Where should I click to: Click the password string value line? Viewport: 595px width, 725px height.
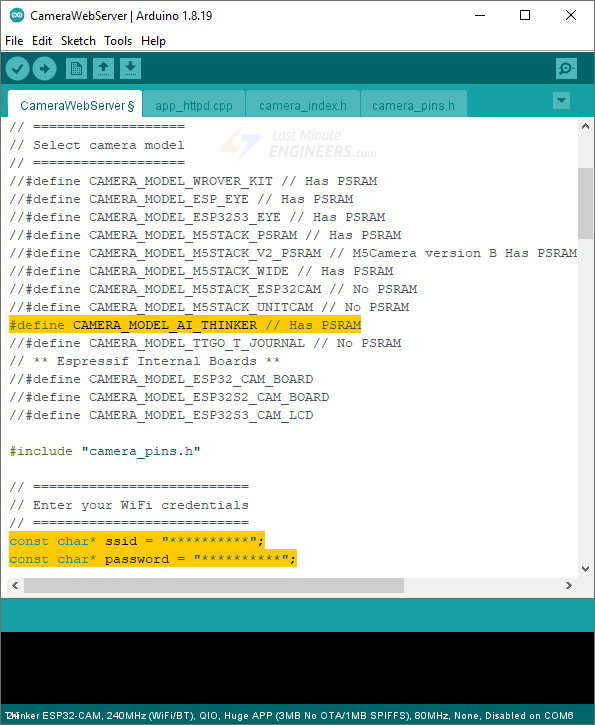click(153, 559)
